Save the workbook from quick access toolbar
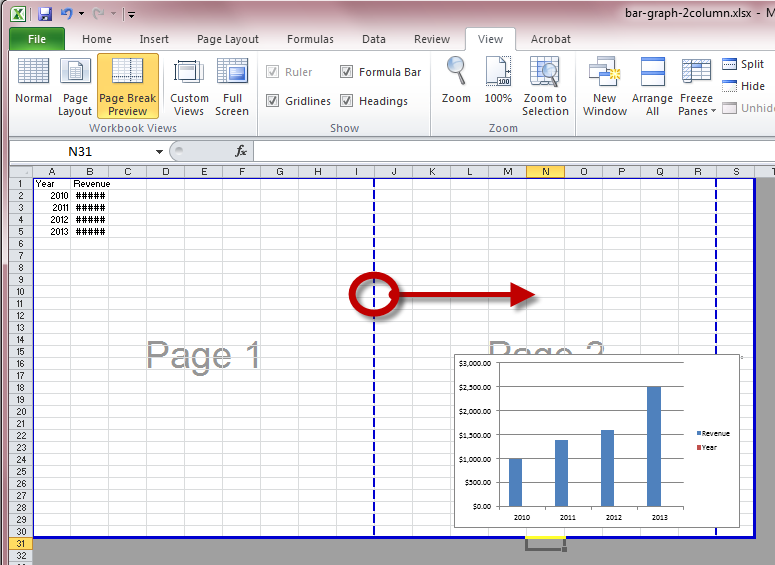 pyautogui.click(x=45, y=14)
